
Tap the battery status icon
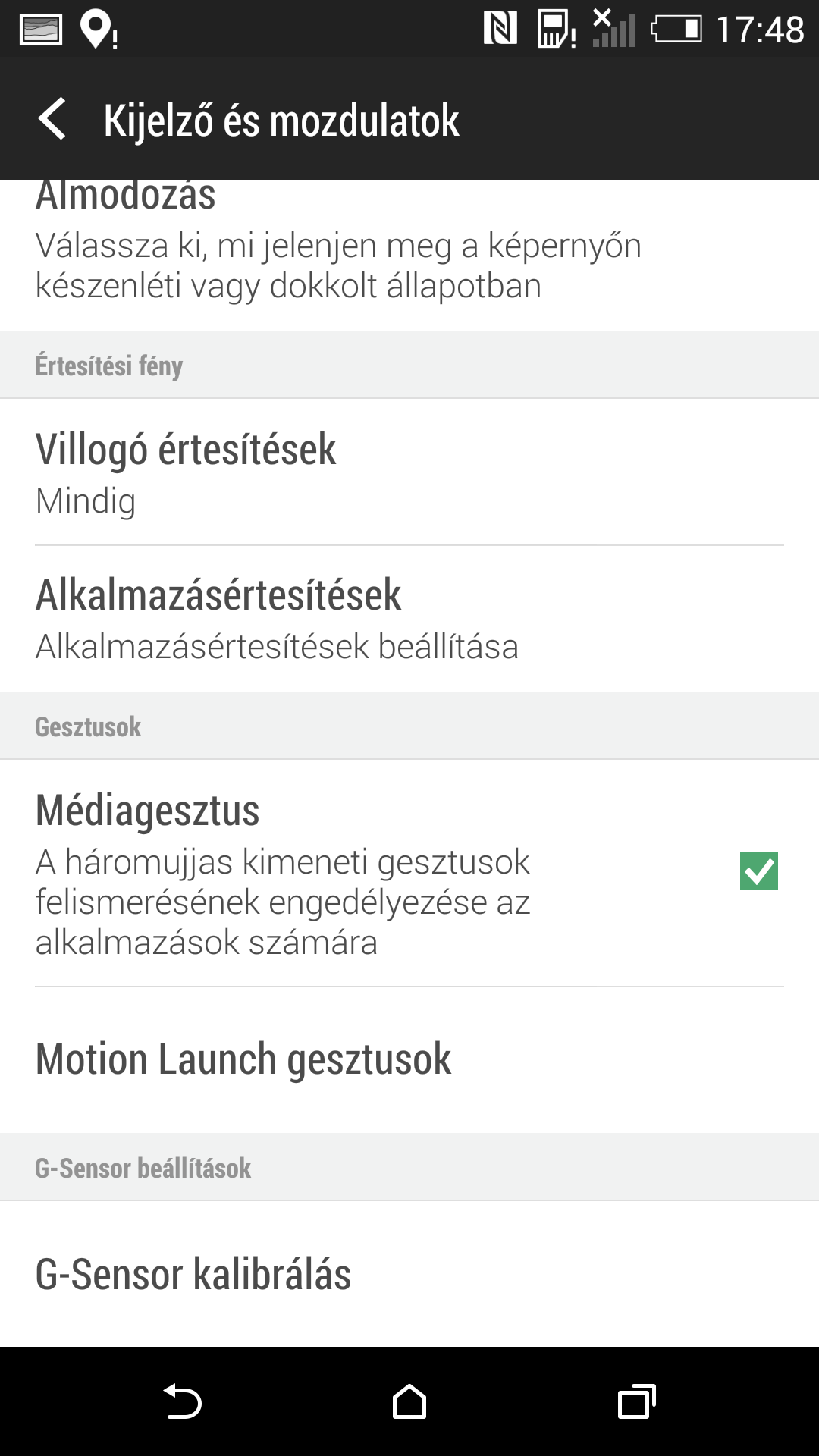pyautogui.click(x=676, y=30)
